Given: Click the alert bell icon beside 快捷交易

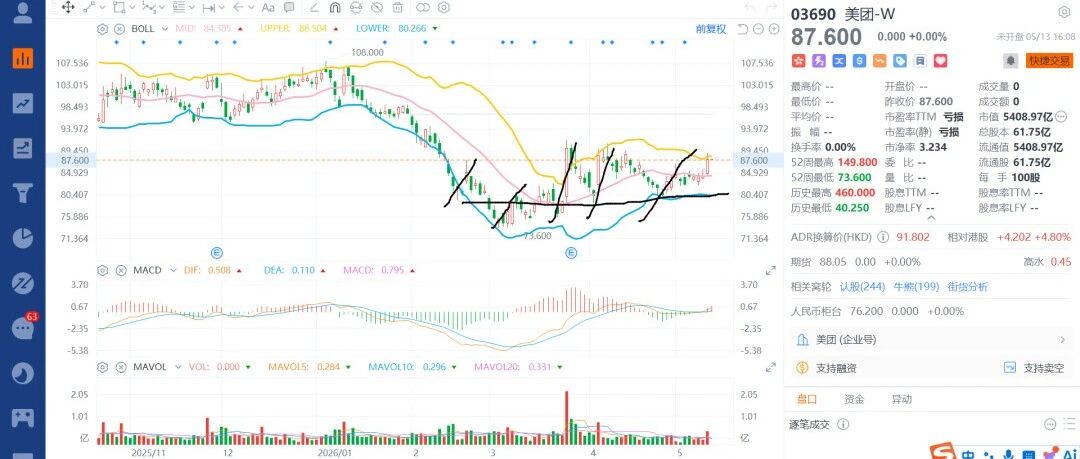Looking at the screenshot, I should [x=1010, y=61].
